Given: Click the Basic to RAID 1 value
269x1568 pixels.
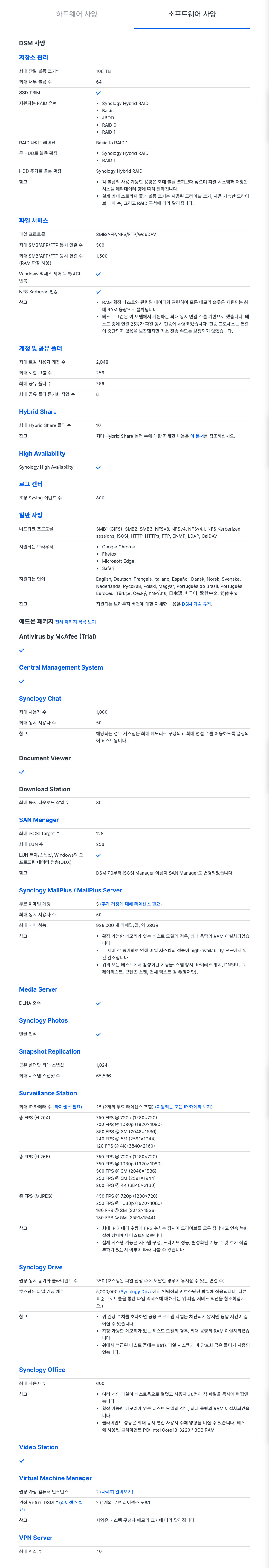Looking at the screenshot, I should point(111,143).
